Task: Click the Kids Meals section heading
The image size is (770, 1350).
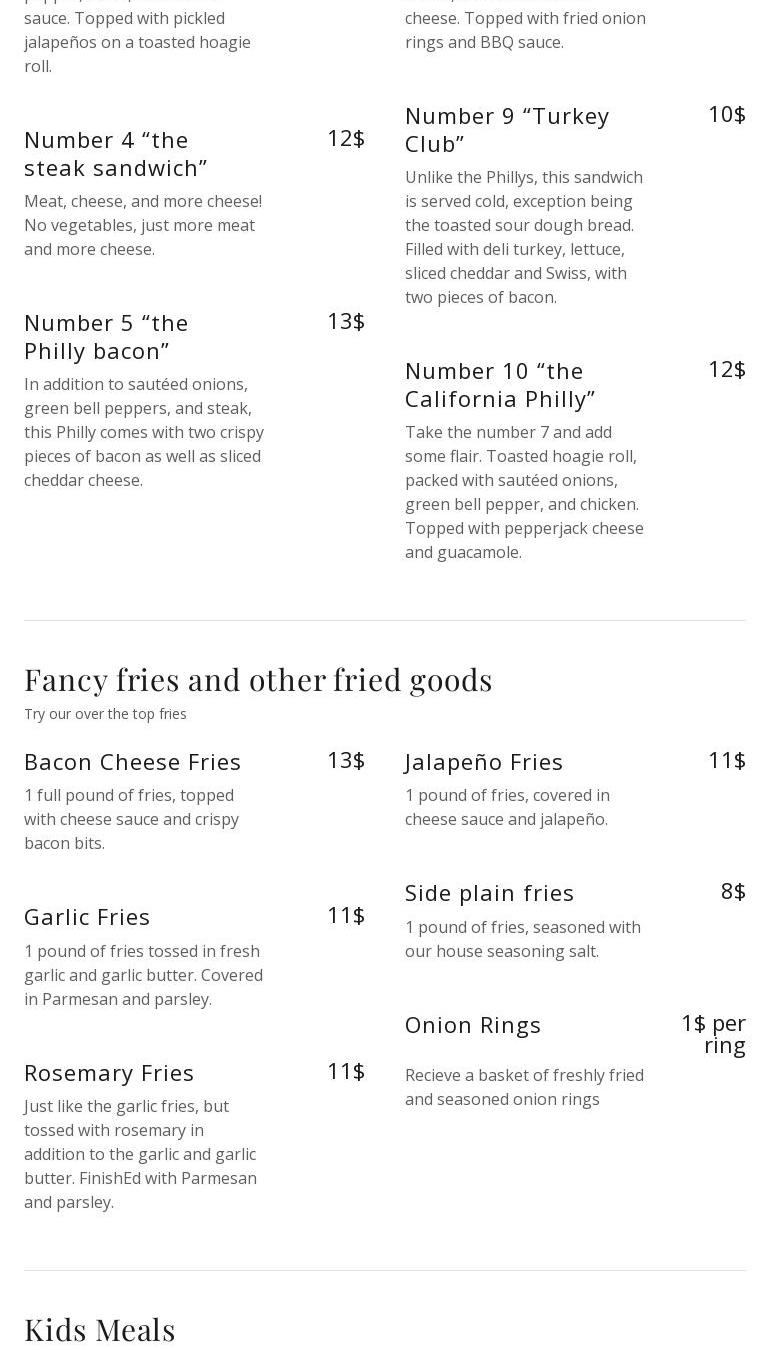Action: (x=100, y=1329)
